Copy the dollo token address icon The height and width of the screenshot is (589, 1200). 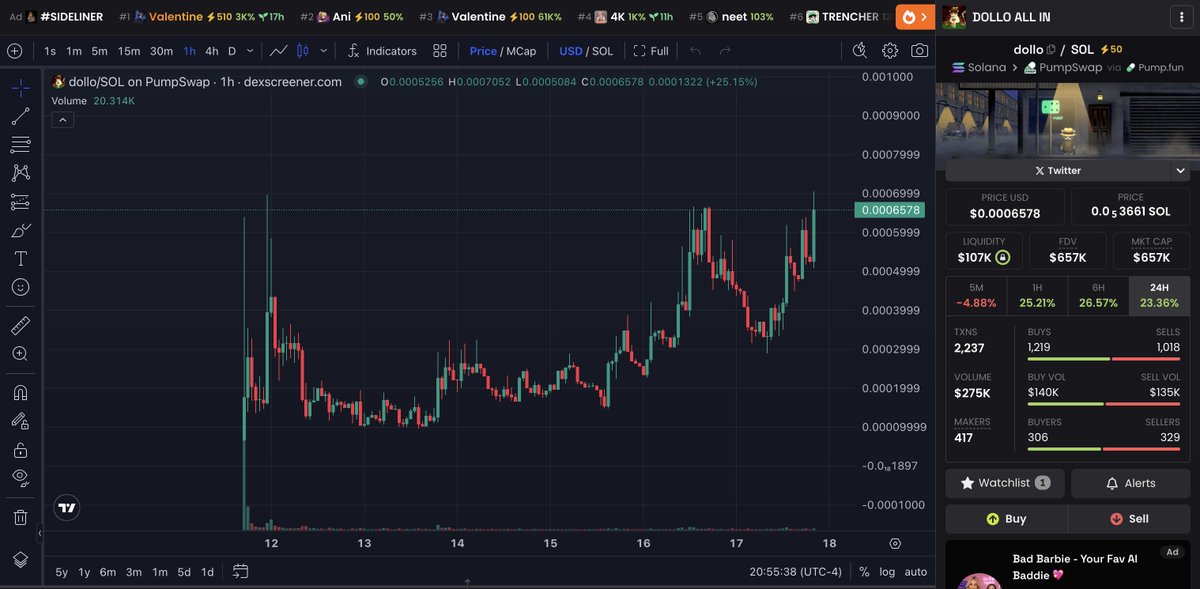(x=1050, y=49)
